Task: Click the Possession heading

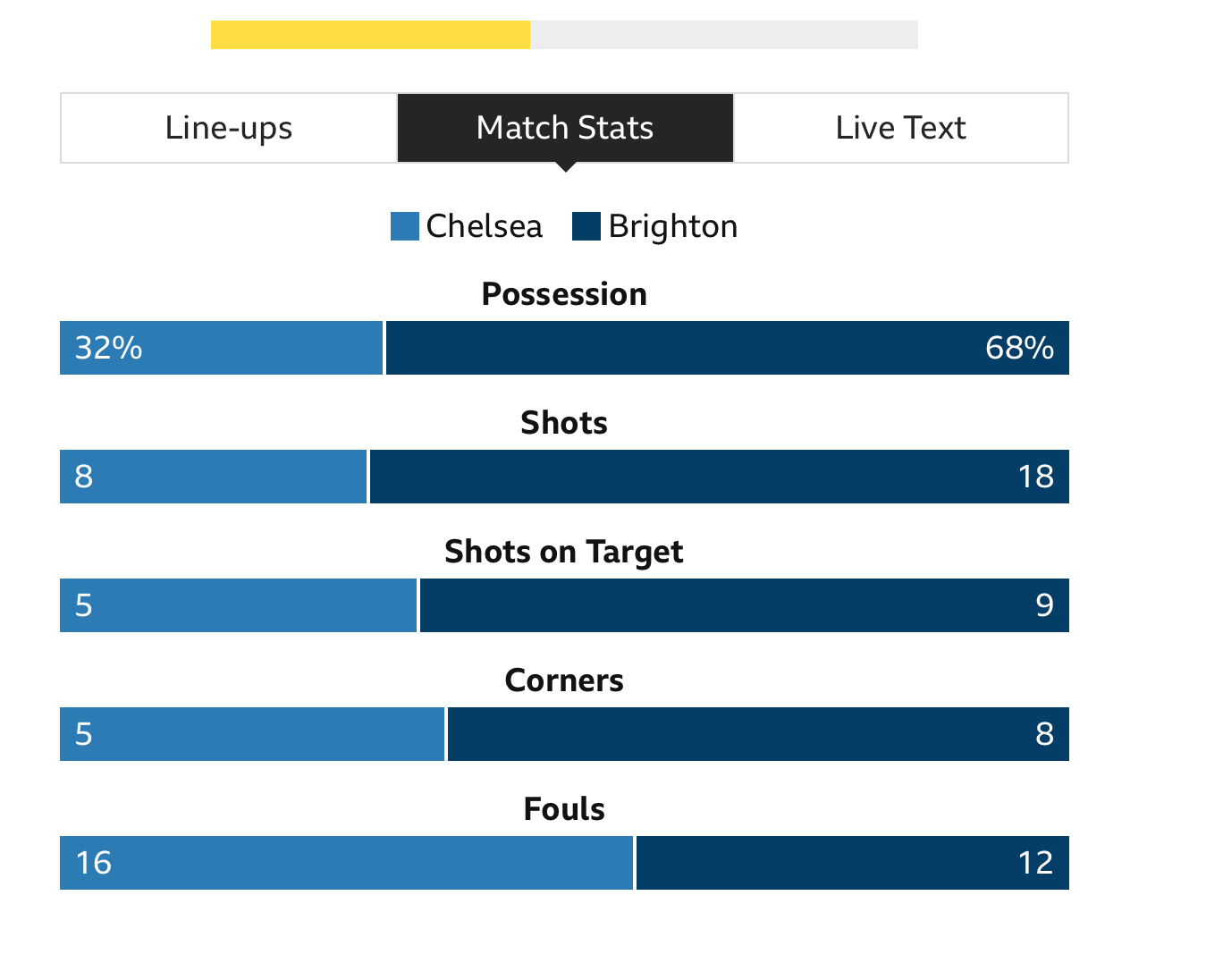Action: coord(564,294)
